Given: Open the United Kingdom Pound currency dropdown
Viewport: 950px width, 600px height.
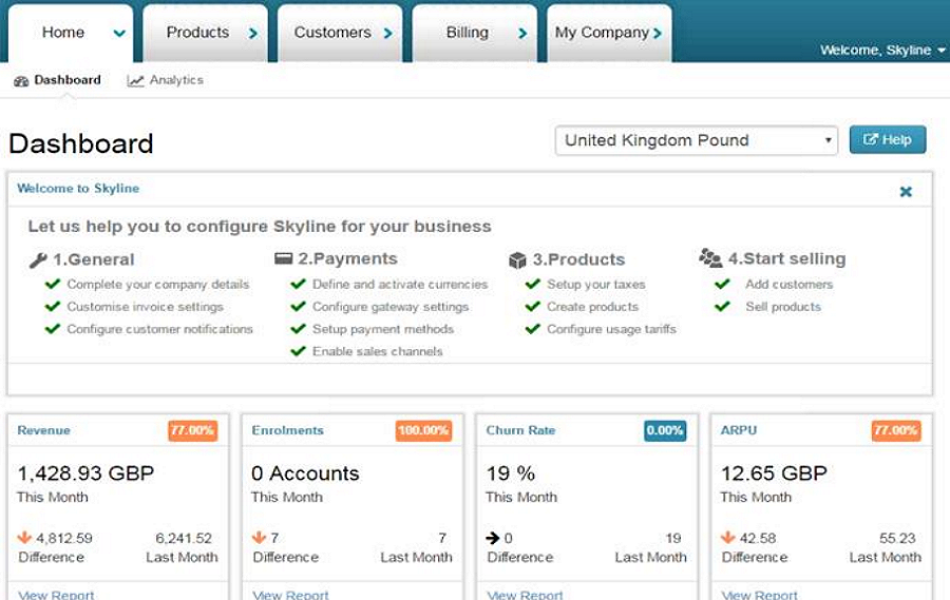Looking at the screenshot, I should pos(696,141).
